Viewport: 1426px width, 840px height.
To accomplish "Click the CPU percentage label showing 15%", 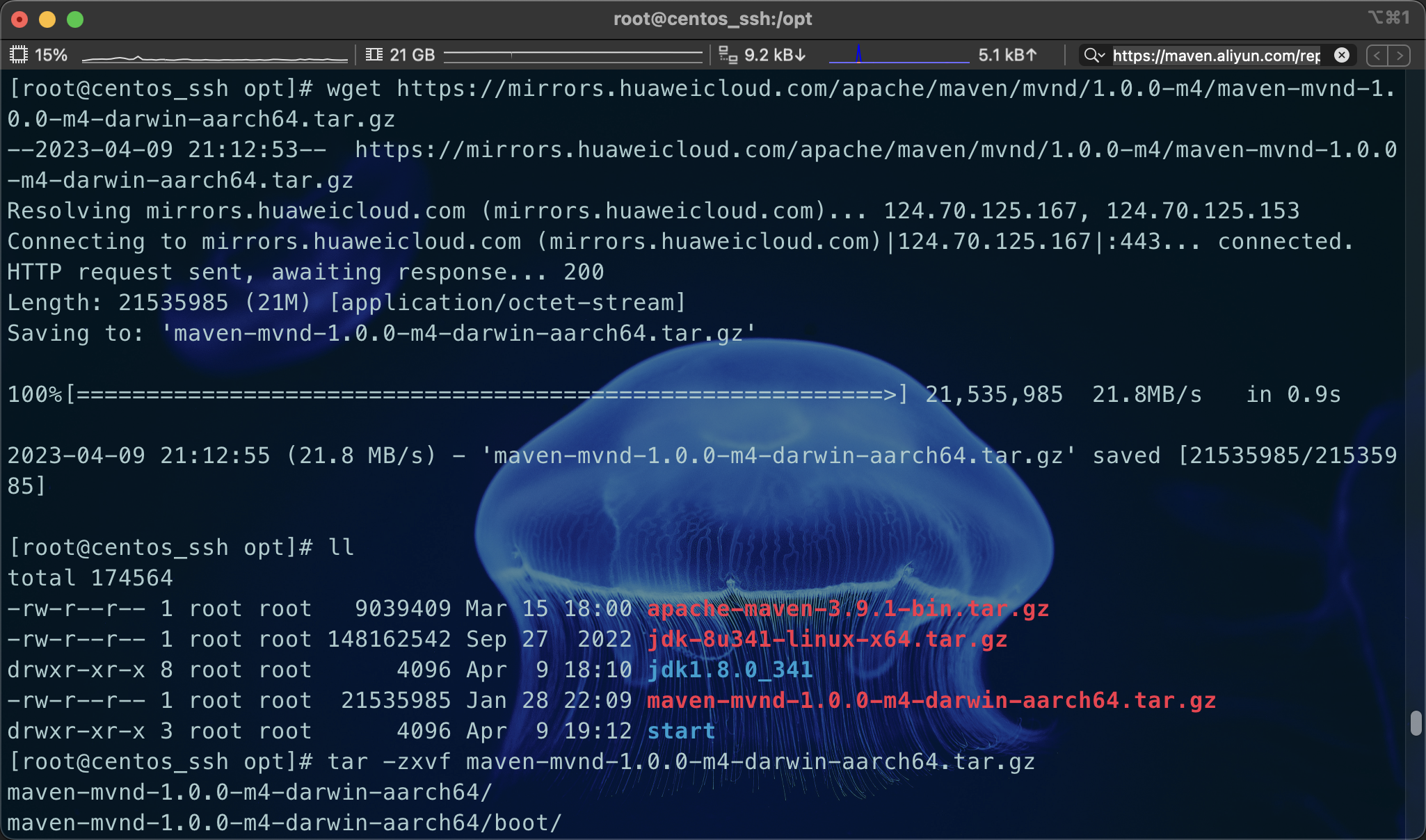I will pyautogui.click(x=52, y=54).
